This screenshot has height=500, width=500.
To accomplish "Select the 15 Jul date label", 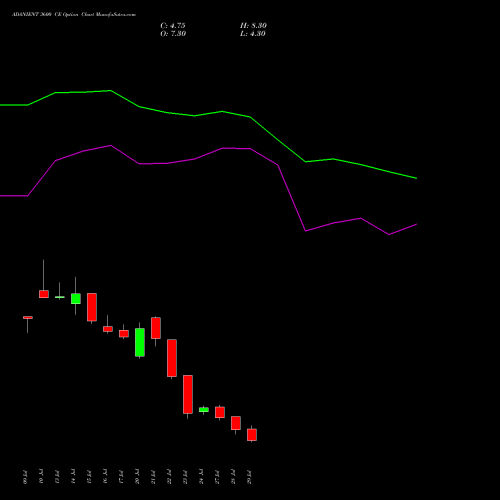I will click(x=89, y=477).
